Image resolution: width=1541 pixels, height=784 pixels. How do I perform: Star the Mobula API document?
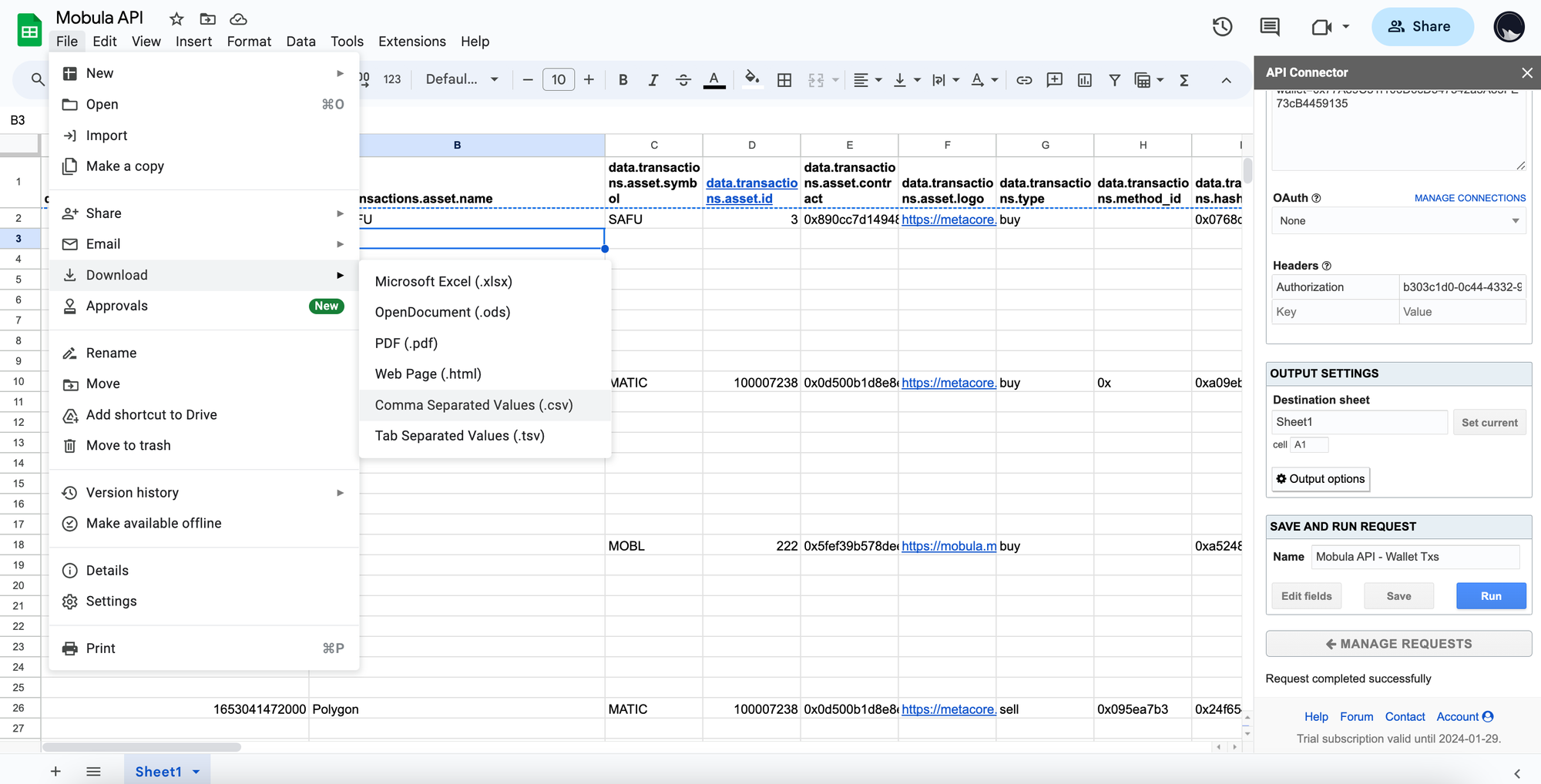(x=176, y=19)
